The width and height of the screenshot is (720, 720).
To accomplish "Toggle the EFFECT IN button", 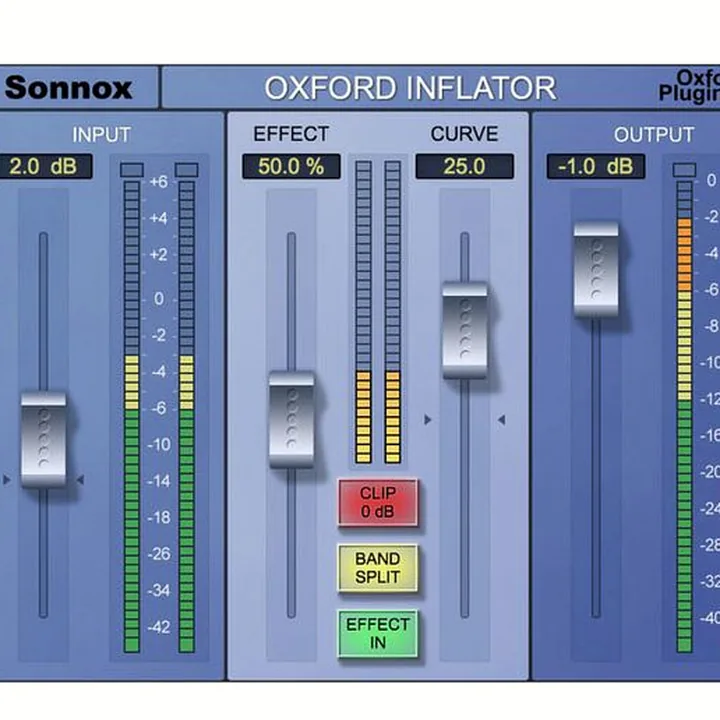I will [x=378, y=634].
